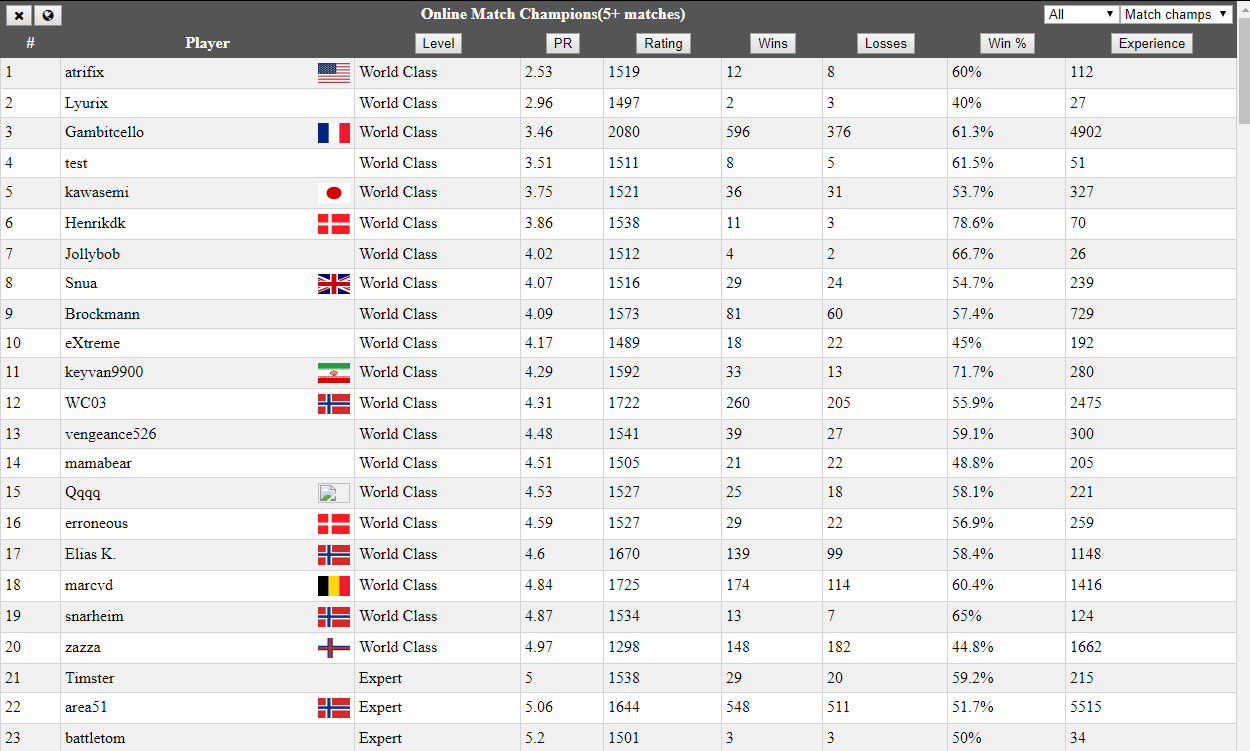Click the UK flag next to Snua

coord(334,284)
